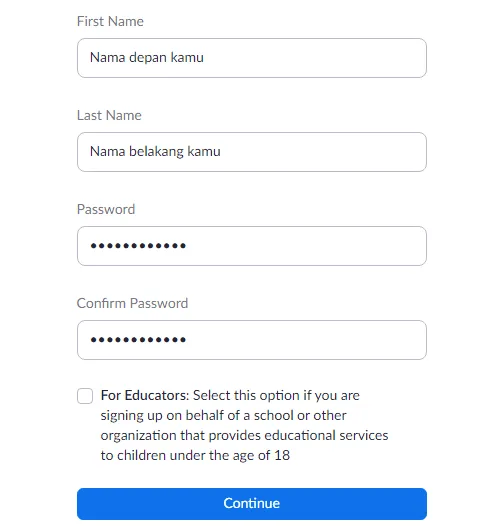Click 'organization that provides educational services' text
504x526 pixels.
(x=244, y=435)
